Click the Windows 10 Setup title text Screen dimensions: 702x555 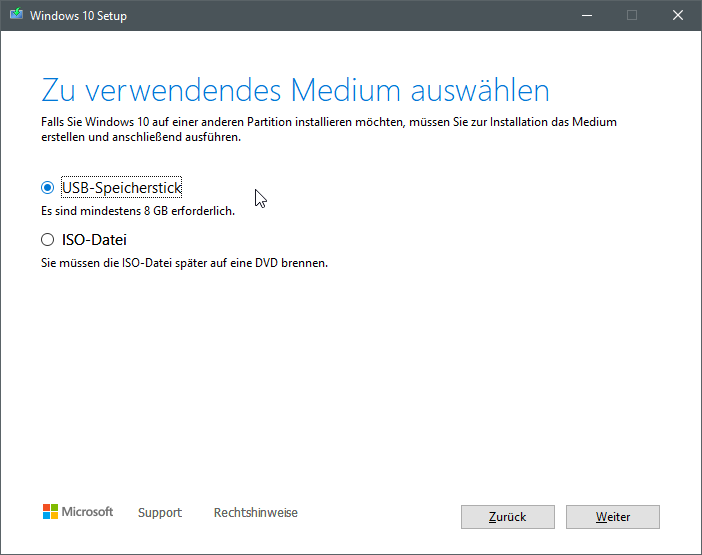coord(78,16)
